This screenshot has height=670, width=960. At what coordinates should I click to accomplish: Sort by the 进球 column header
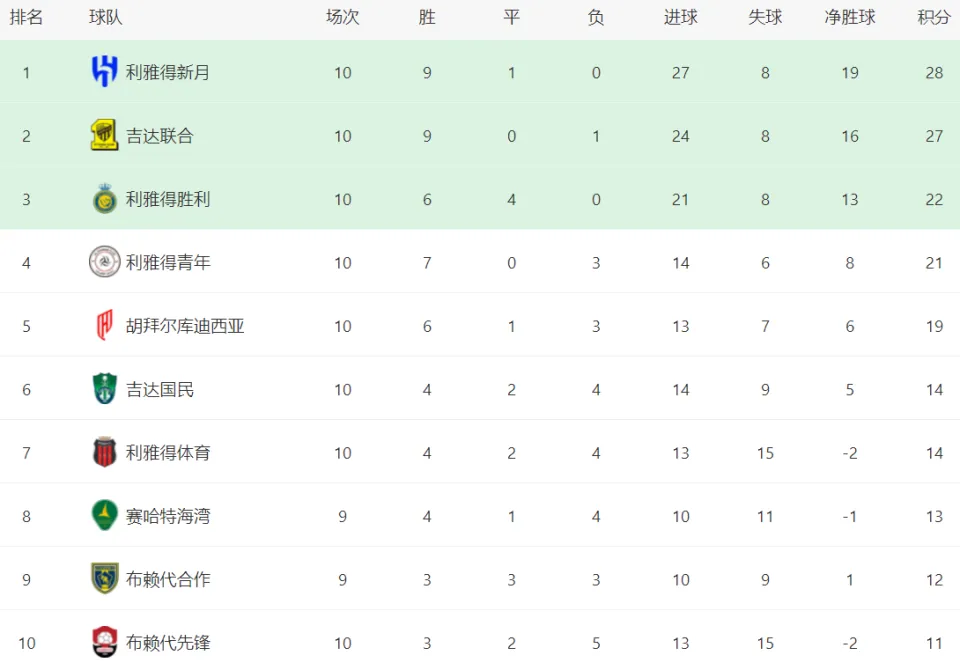point(680,17)
